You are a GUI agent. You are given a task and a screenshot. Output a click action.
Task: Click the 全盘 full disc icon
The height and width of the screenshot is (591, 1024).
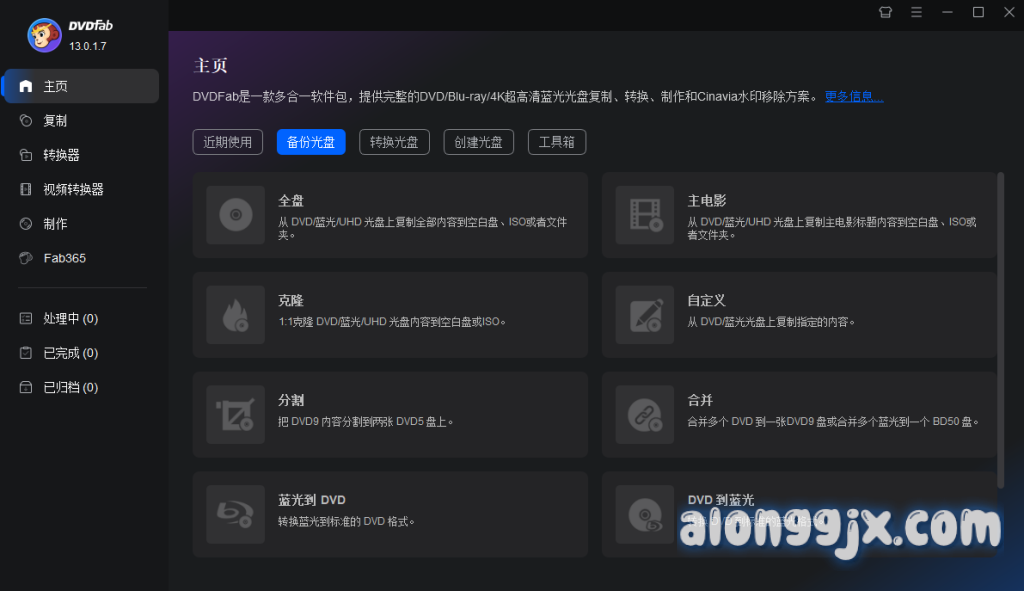[x=235, y=215]
